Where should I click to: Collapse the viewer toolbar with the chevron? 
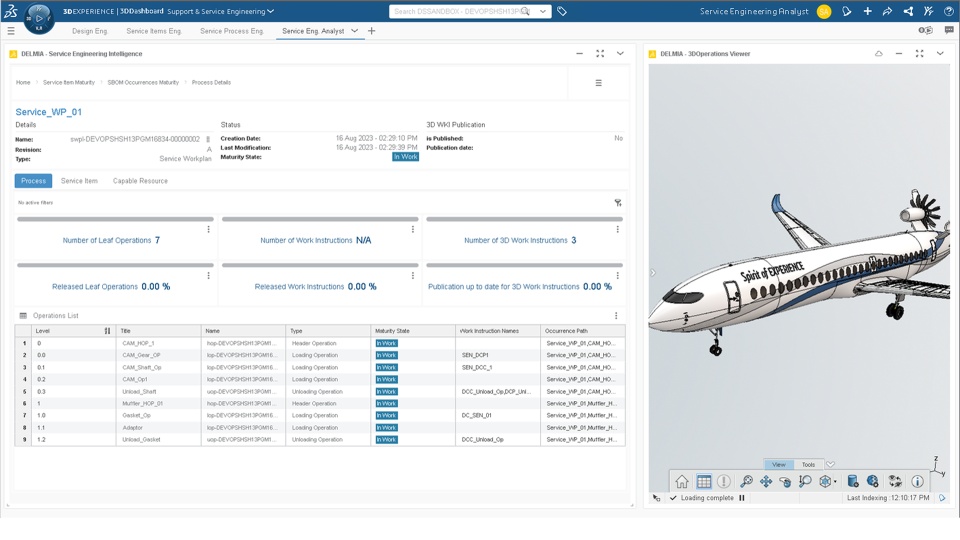click(830, 464)
